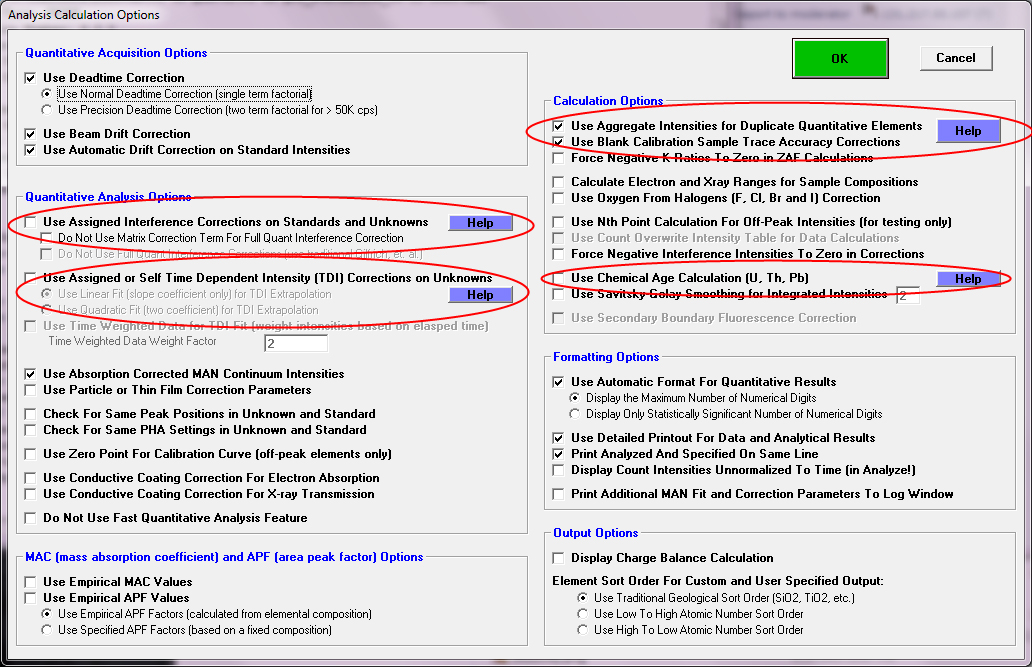Open Help for Chemical Age Calculation
Screen dimensions: 1032x667
click(x=967, y=279)
